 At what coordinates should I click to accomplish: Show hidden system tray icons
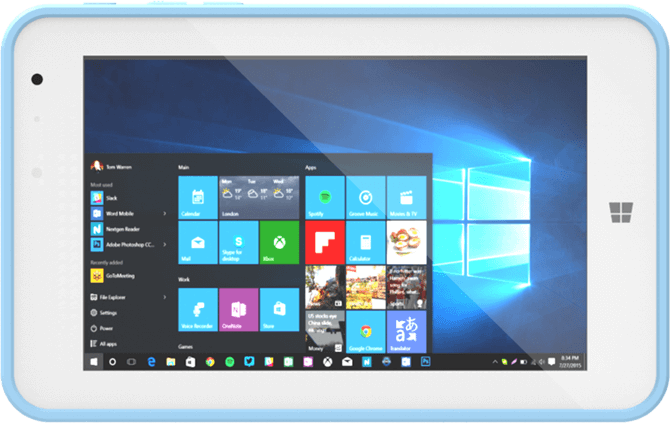point(495,362)
